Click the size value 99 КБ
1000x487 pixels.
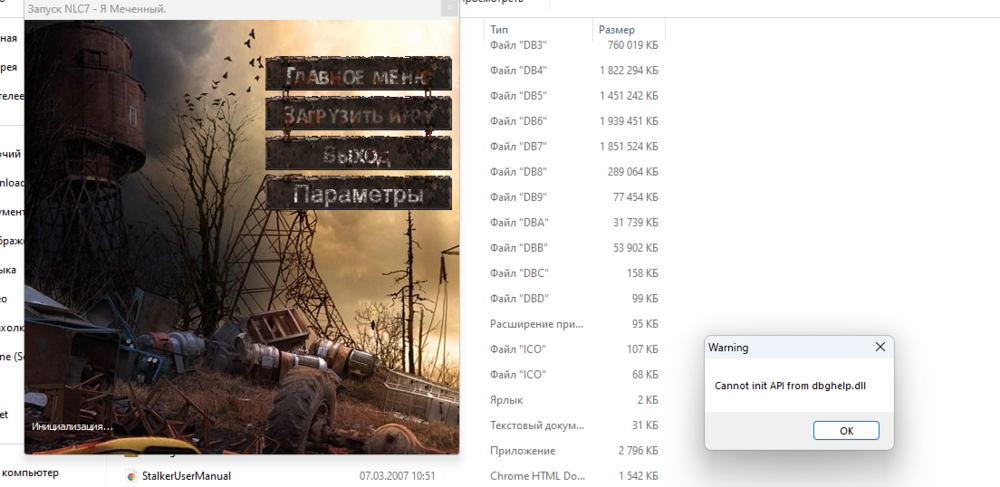click(645, 298)
